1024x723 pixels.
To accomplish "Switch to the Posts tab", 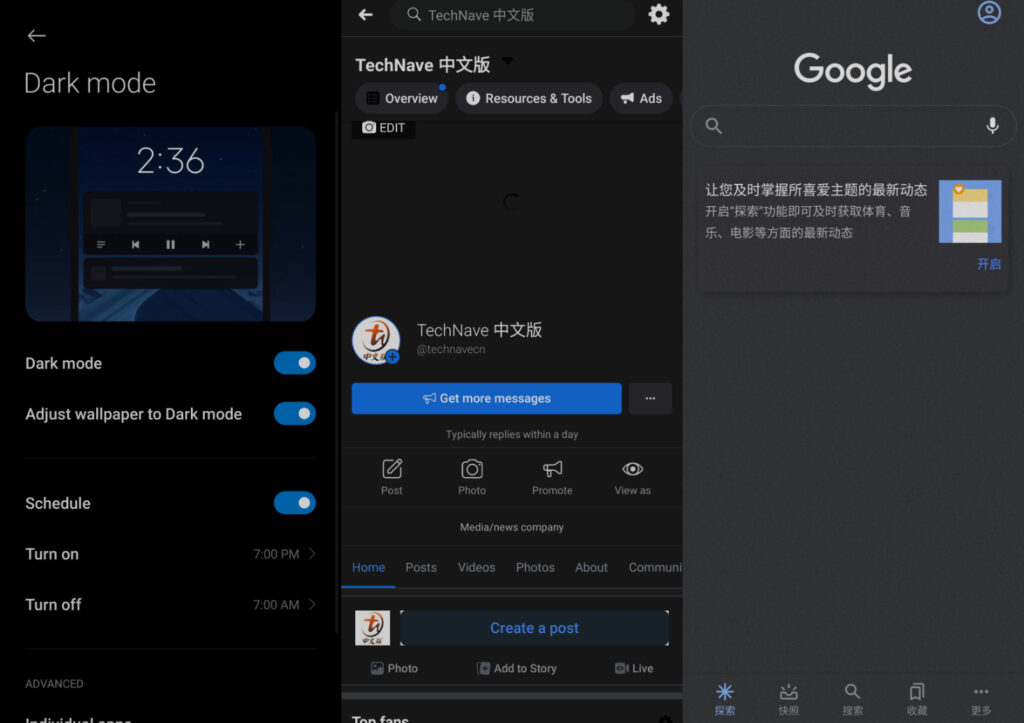I will pos(421,568).
